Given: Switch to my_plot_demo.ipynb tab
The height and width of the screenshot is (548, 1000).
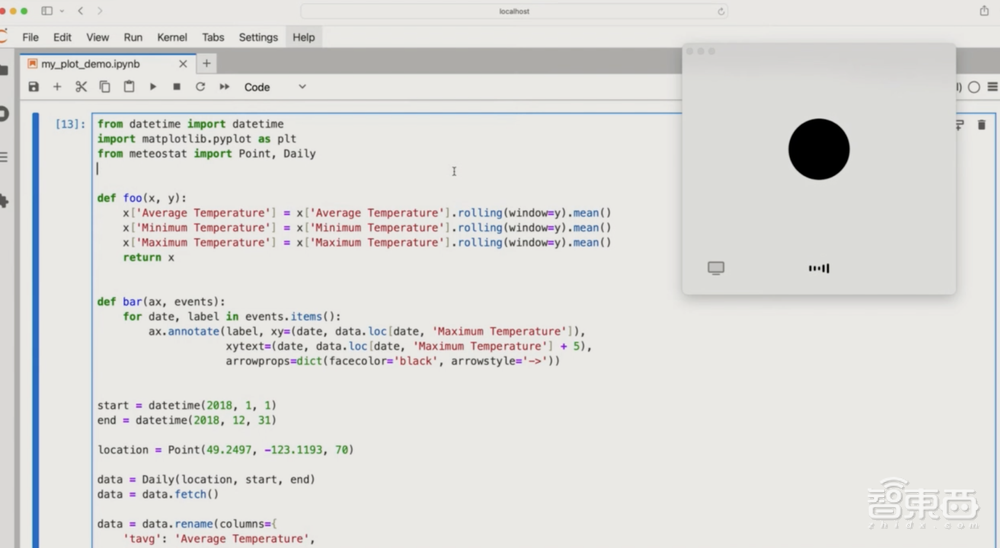Looking at the screenshot, I should click(90, 64).
